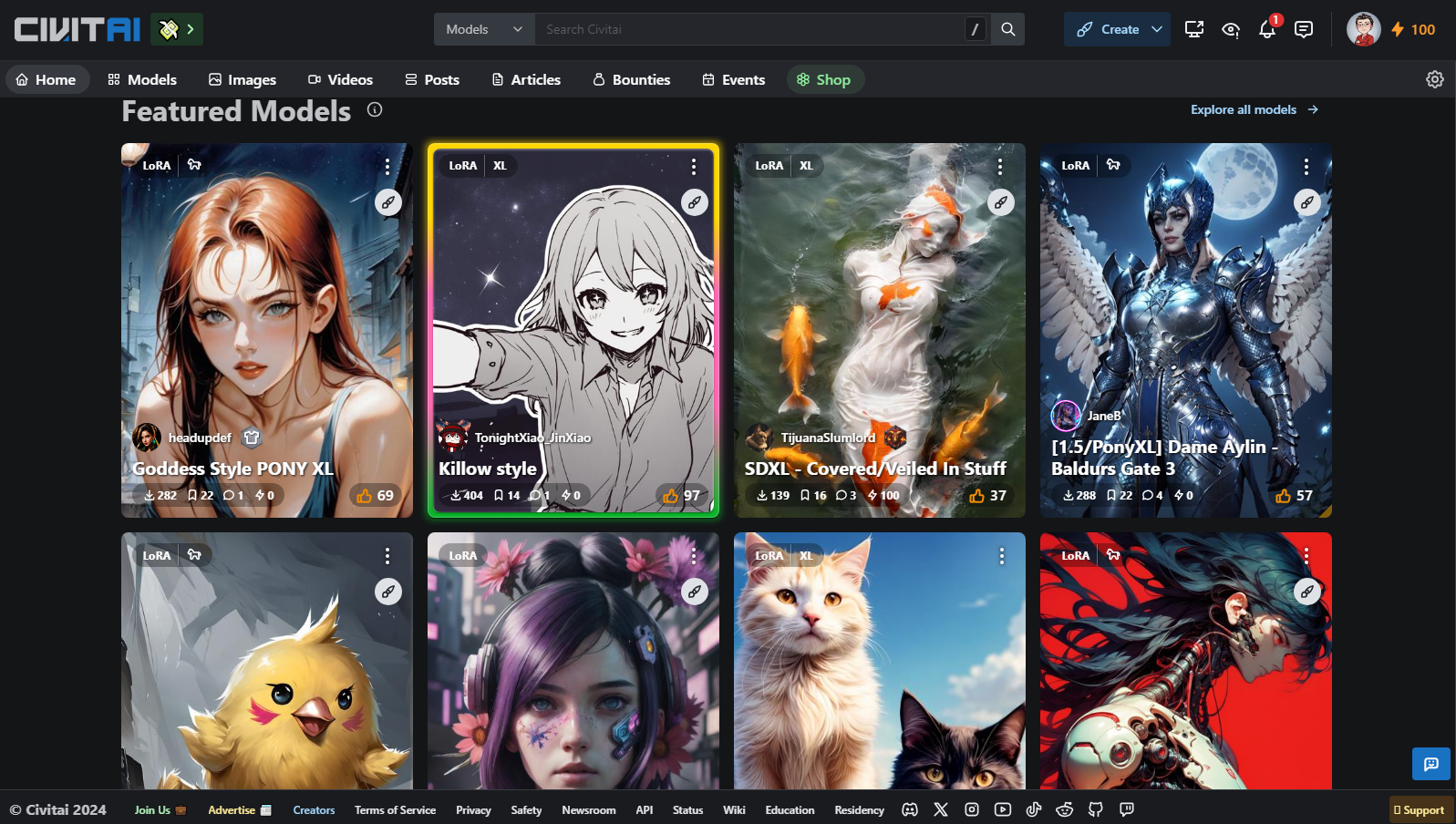Click the remix brush icon on the yellow chick card

388,592
